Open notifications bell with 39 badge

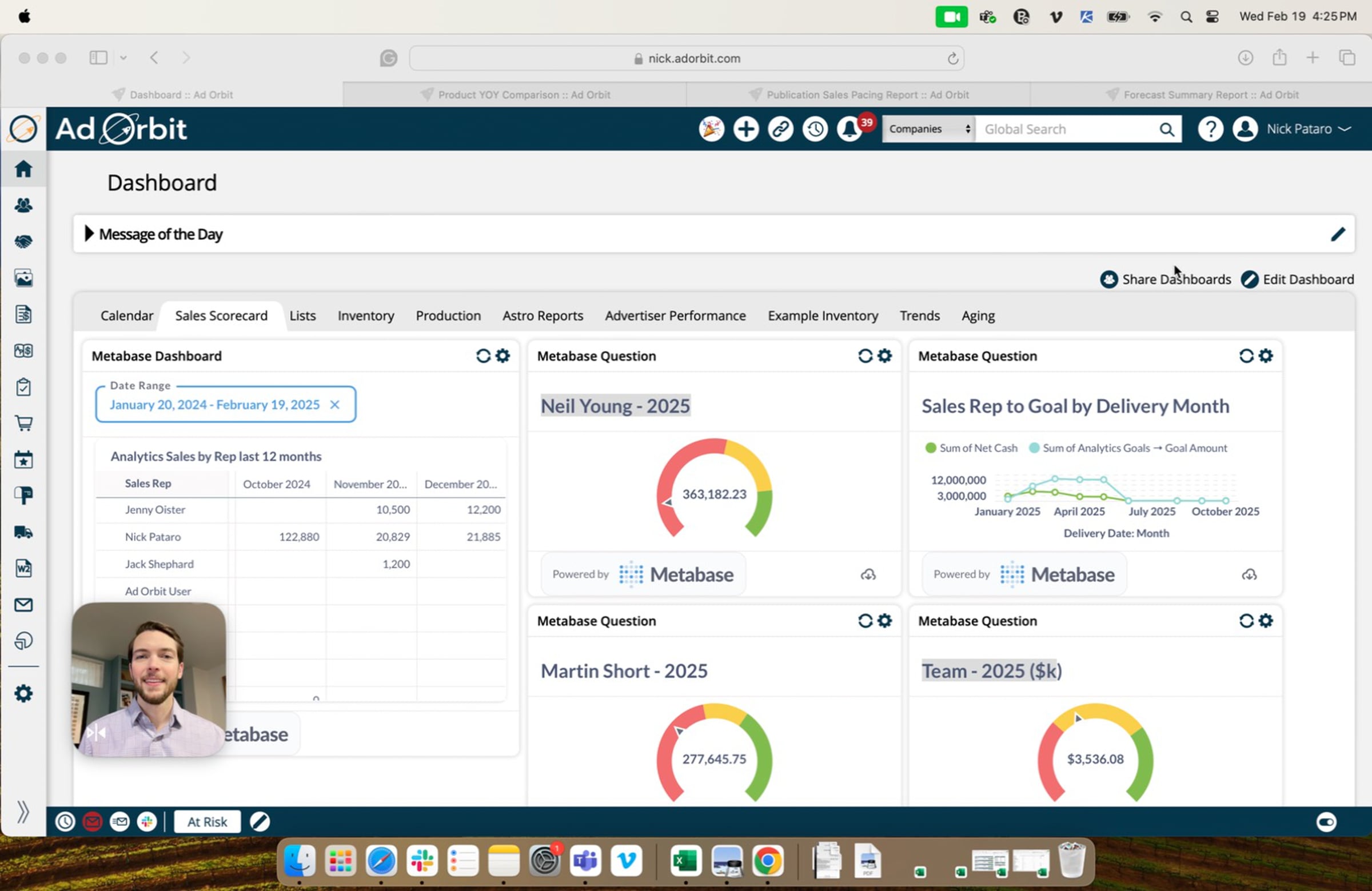(851, 129)
